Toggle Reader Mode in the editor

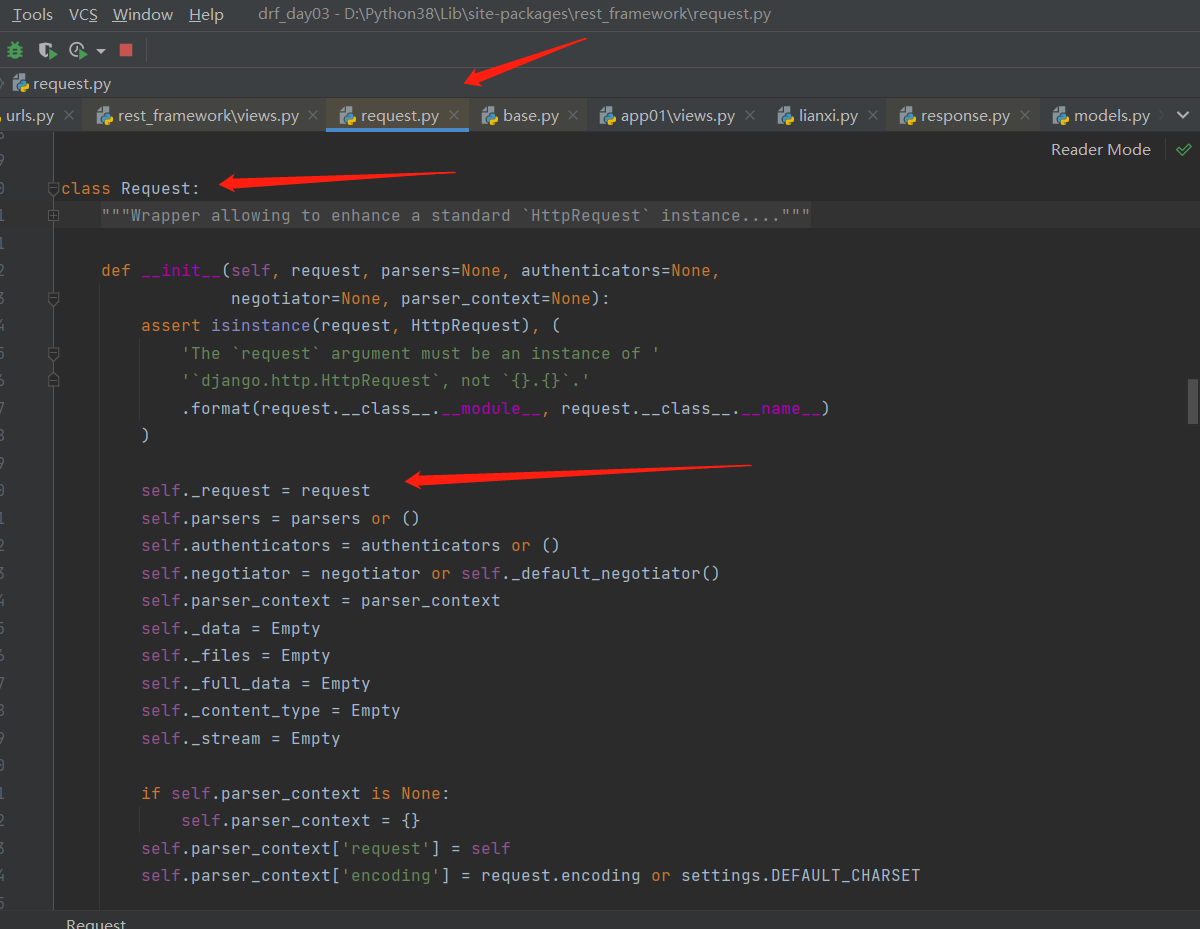click(x=1101, y=149)
